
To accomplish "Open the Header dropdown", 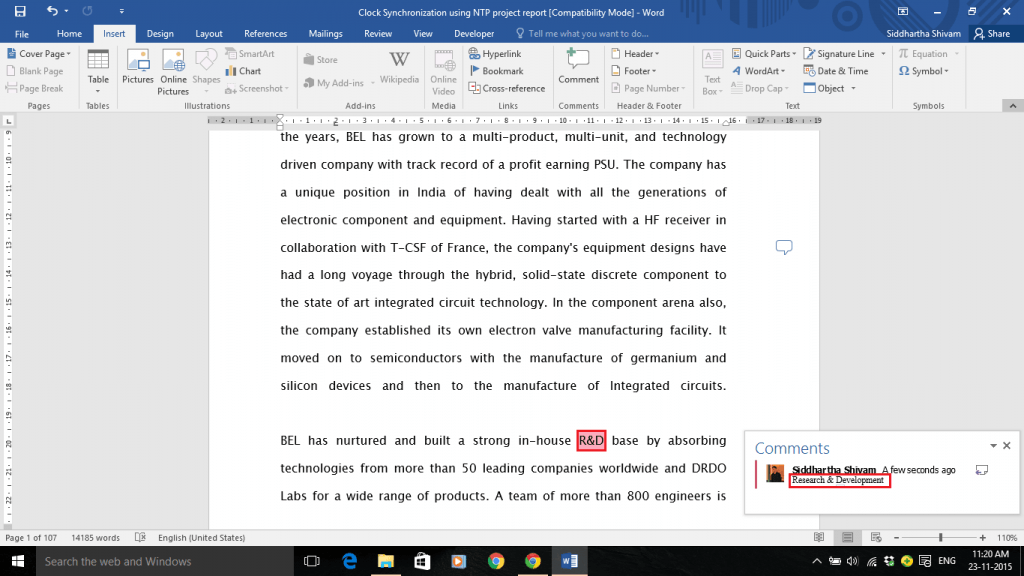I will [x=636, y=53].
